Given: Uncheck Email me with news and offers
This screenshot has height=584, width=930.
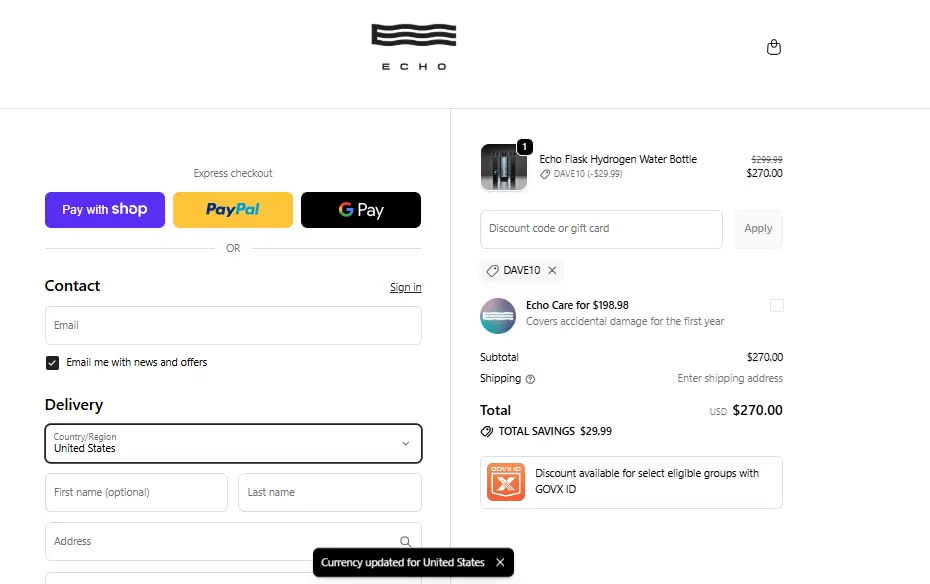Looking at the screenshot, I should click(x=53, y=363).
